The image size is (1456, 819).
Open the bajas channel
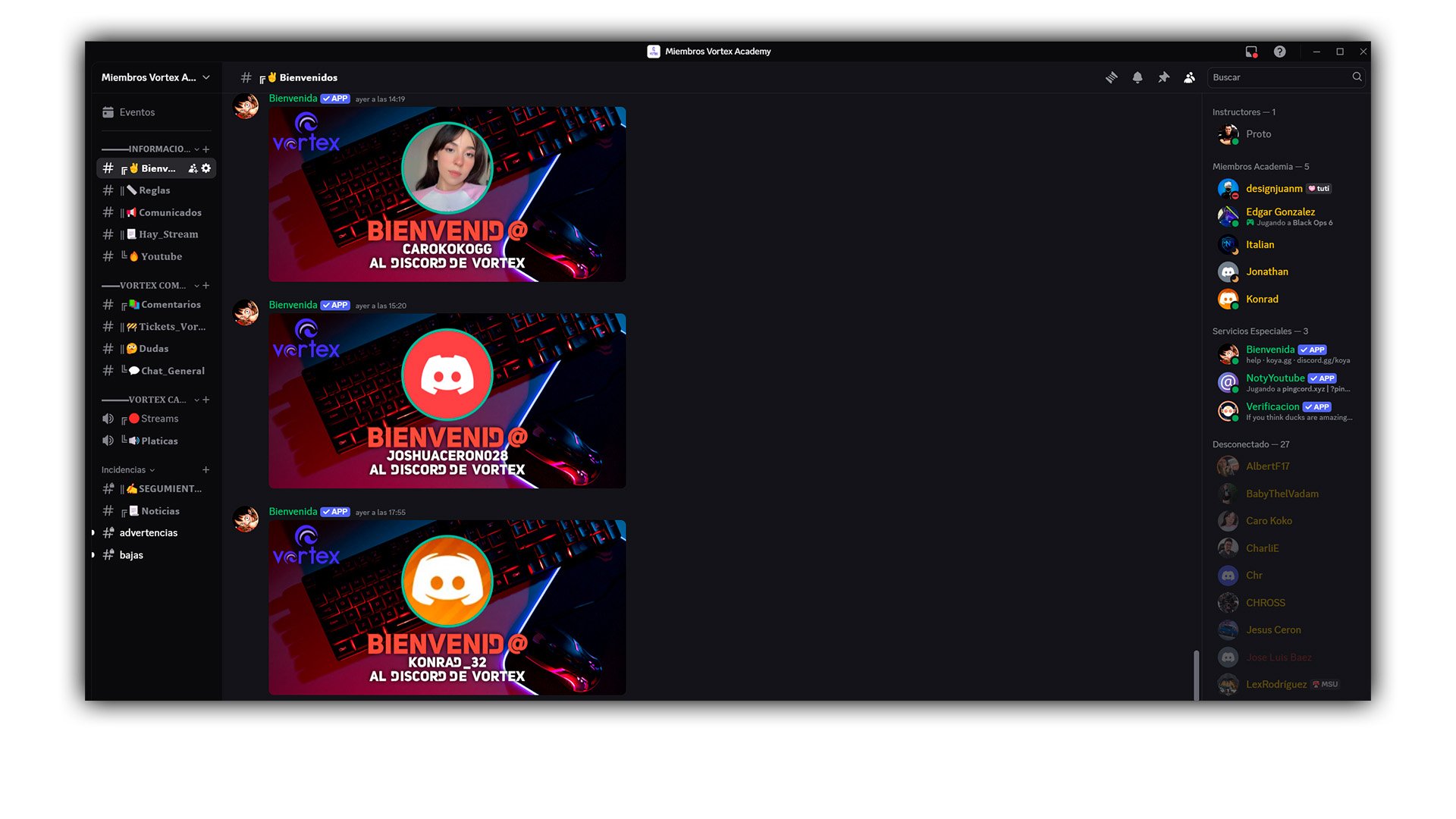coord(156,555)
